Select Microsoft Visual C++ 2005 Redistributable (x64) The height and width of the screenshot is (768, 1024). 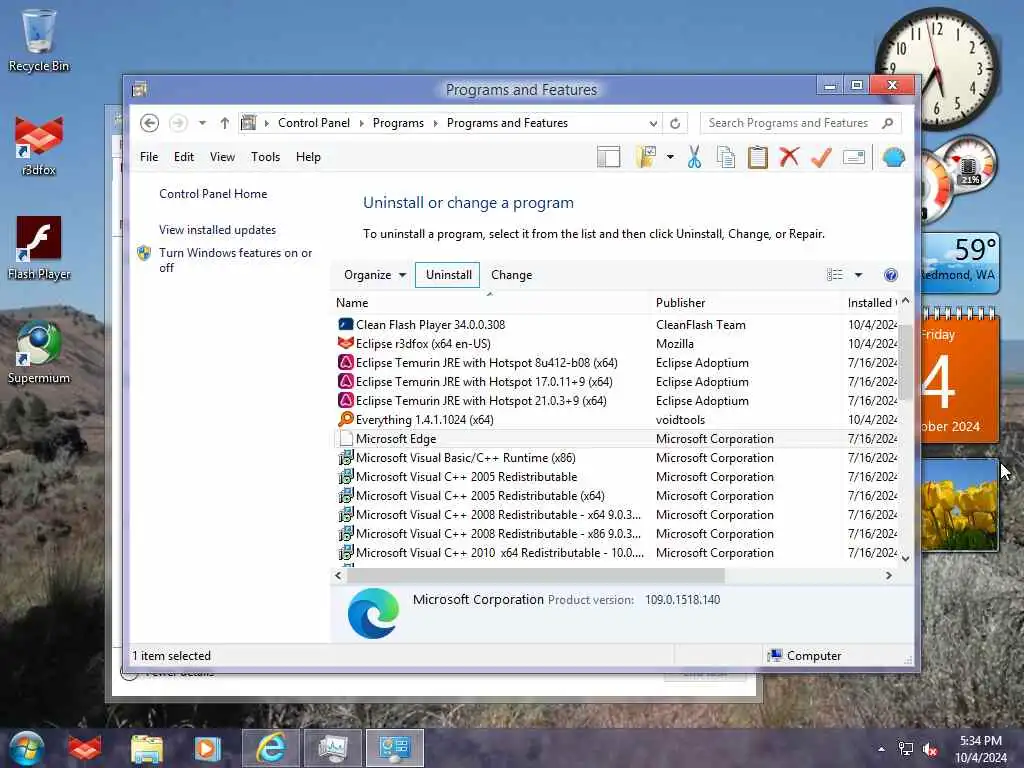point(616,496)
